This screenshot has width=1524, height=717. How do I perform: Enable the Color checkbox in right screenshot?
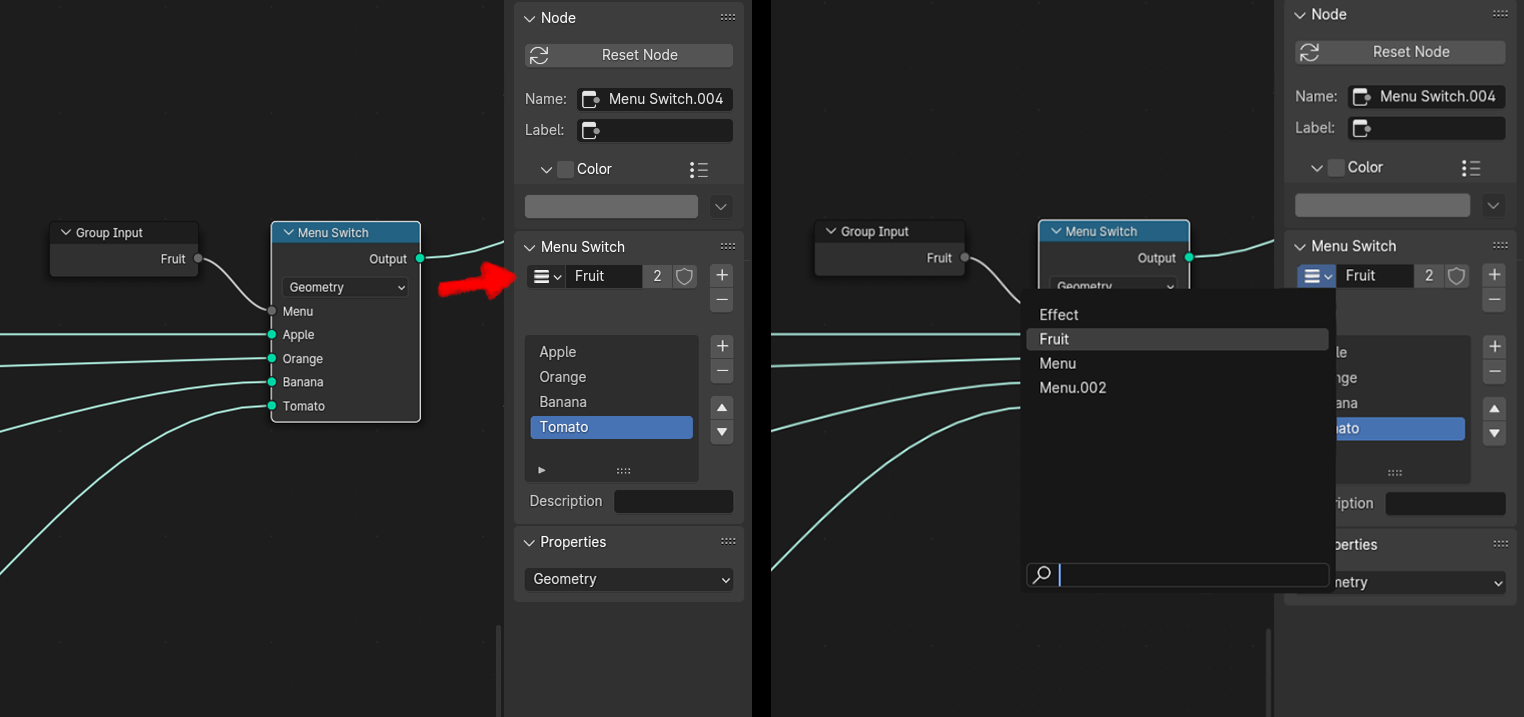pos(1337,167)
